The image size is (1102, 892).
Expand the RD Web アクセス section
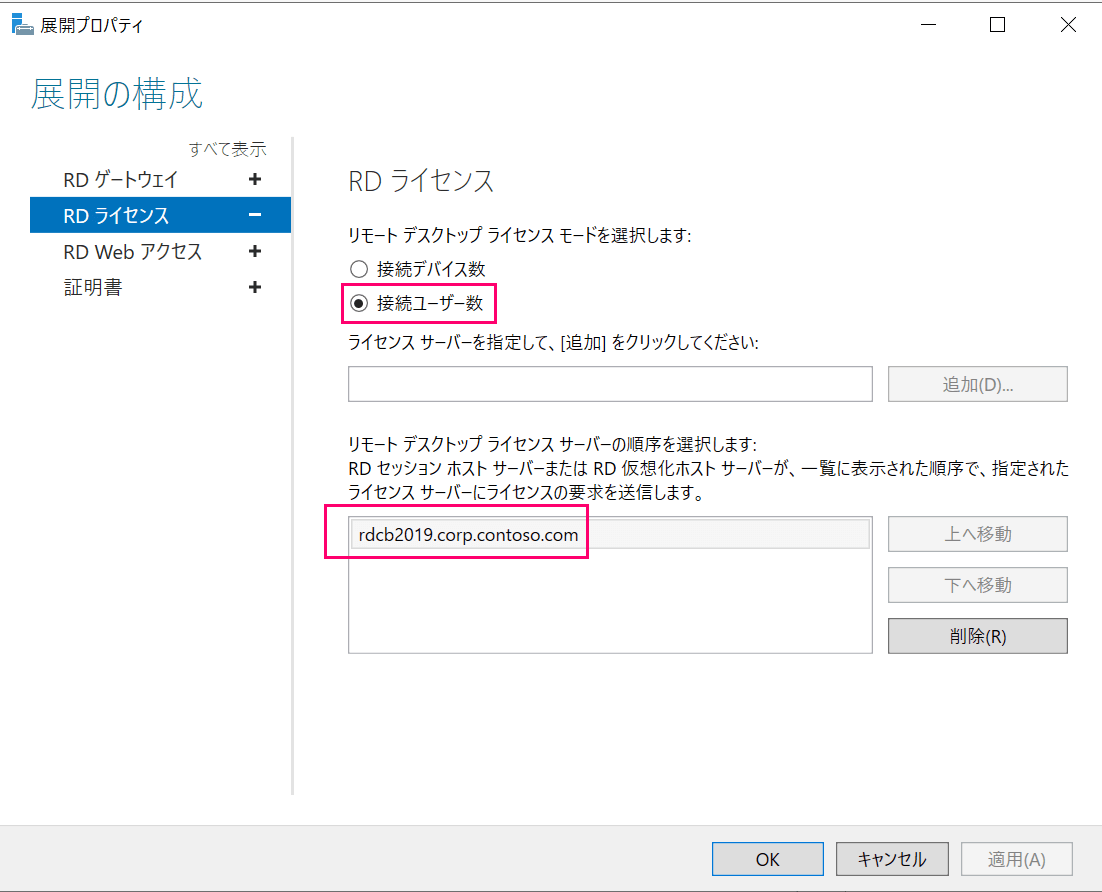coord(256,251)
